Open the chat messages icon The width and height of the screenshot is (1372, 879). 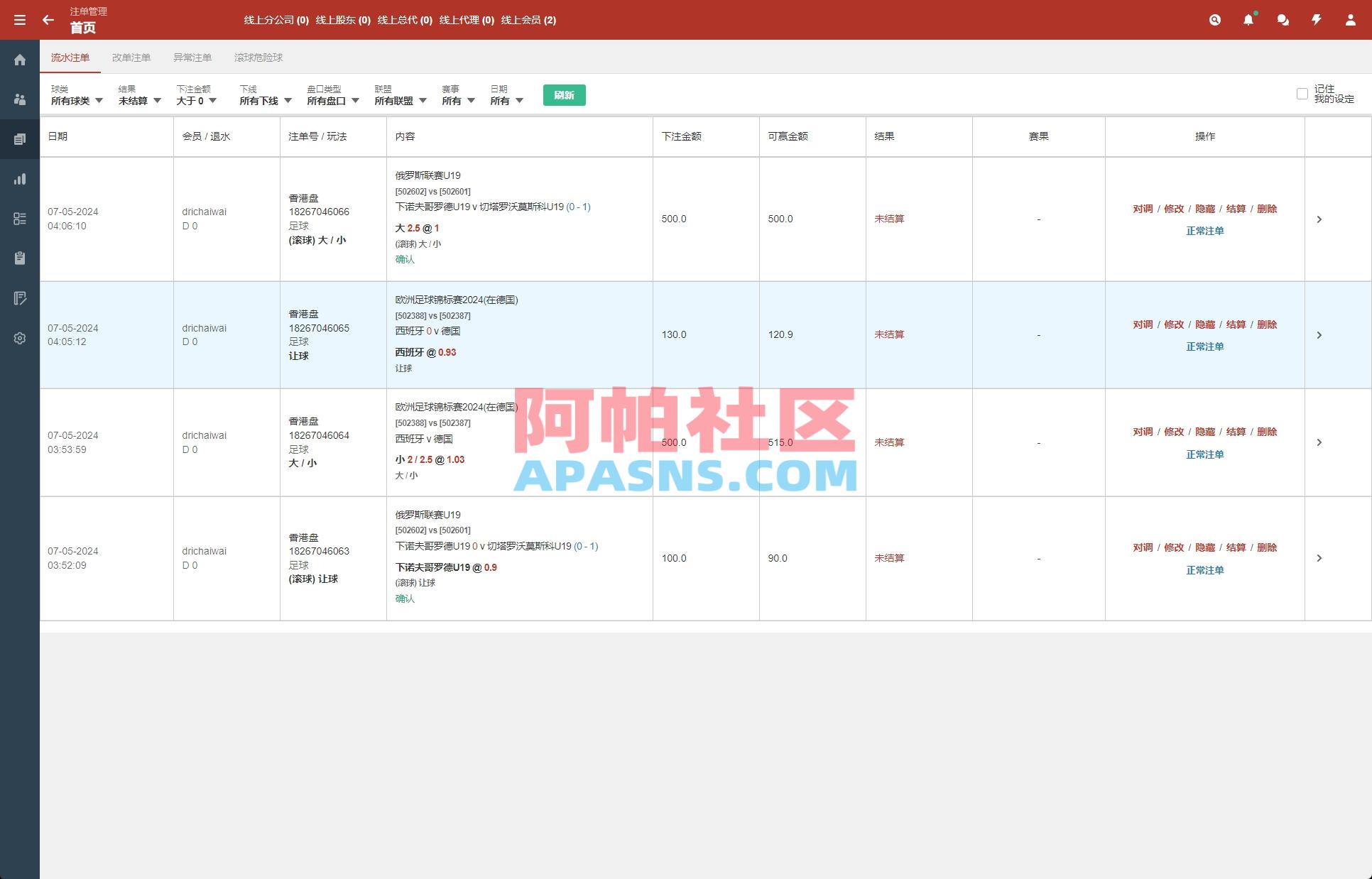1283,20
